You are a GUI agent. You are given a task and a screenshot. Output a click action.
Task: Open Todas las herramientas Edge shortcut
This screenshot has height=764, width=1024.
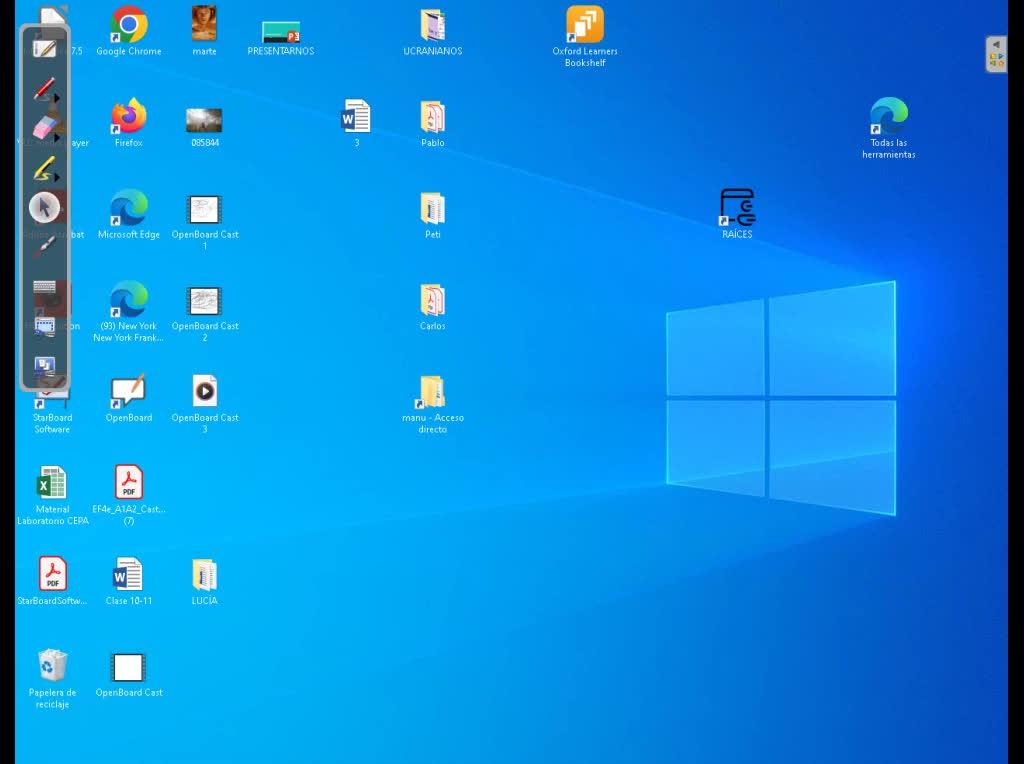point(889,128)
